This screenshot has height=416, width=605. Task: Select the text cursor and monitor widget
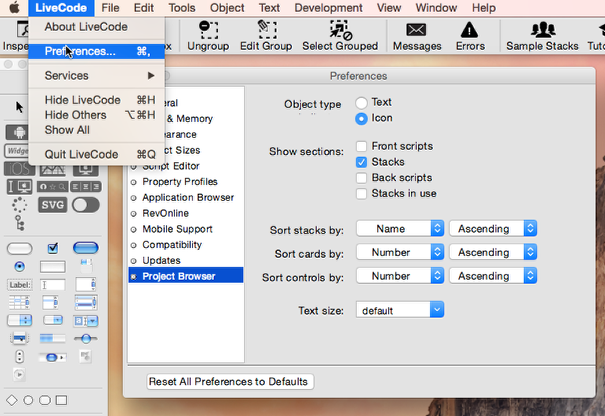pos(19,187)
